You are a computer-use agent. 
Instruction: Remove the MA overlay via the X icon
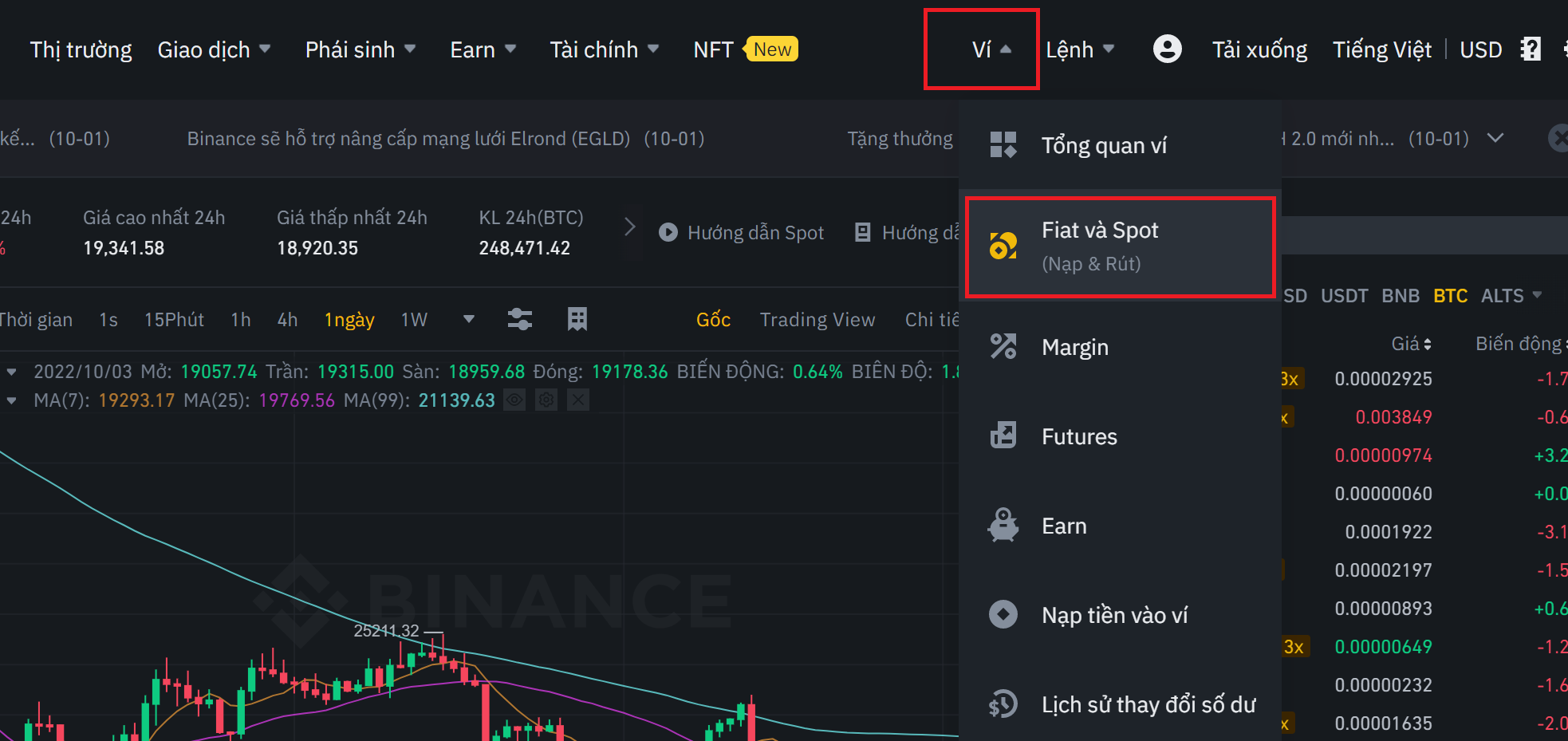click(x=577, y=400)
